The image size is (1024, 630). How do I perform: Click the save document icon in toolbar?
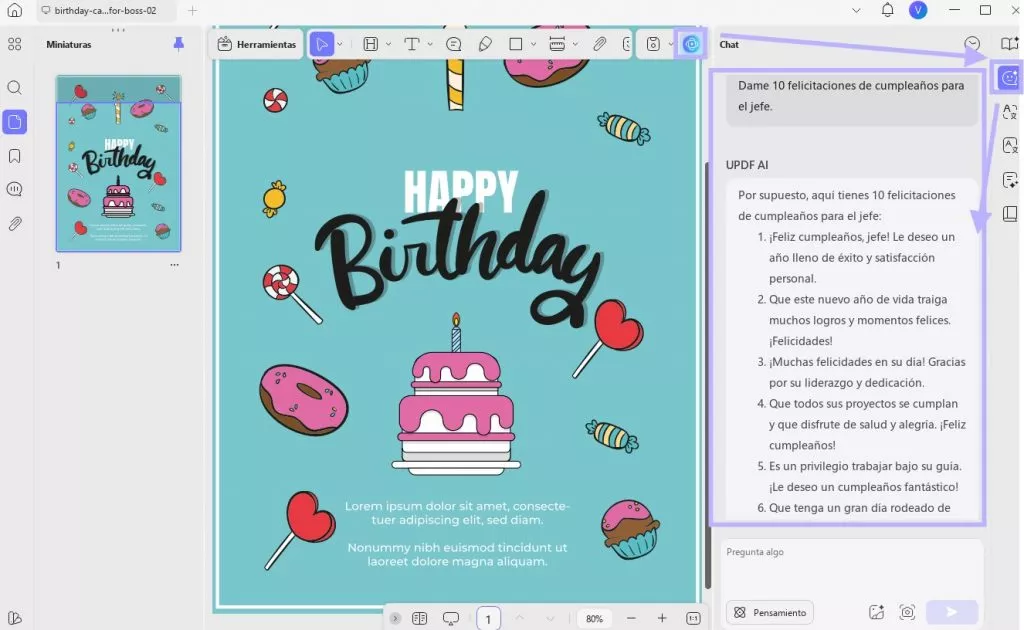[653, 44]
